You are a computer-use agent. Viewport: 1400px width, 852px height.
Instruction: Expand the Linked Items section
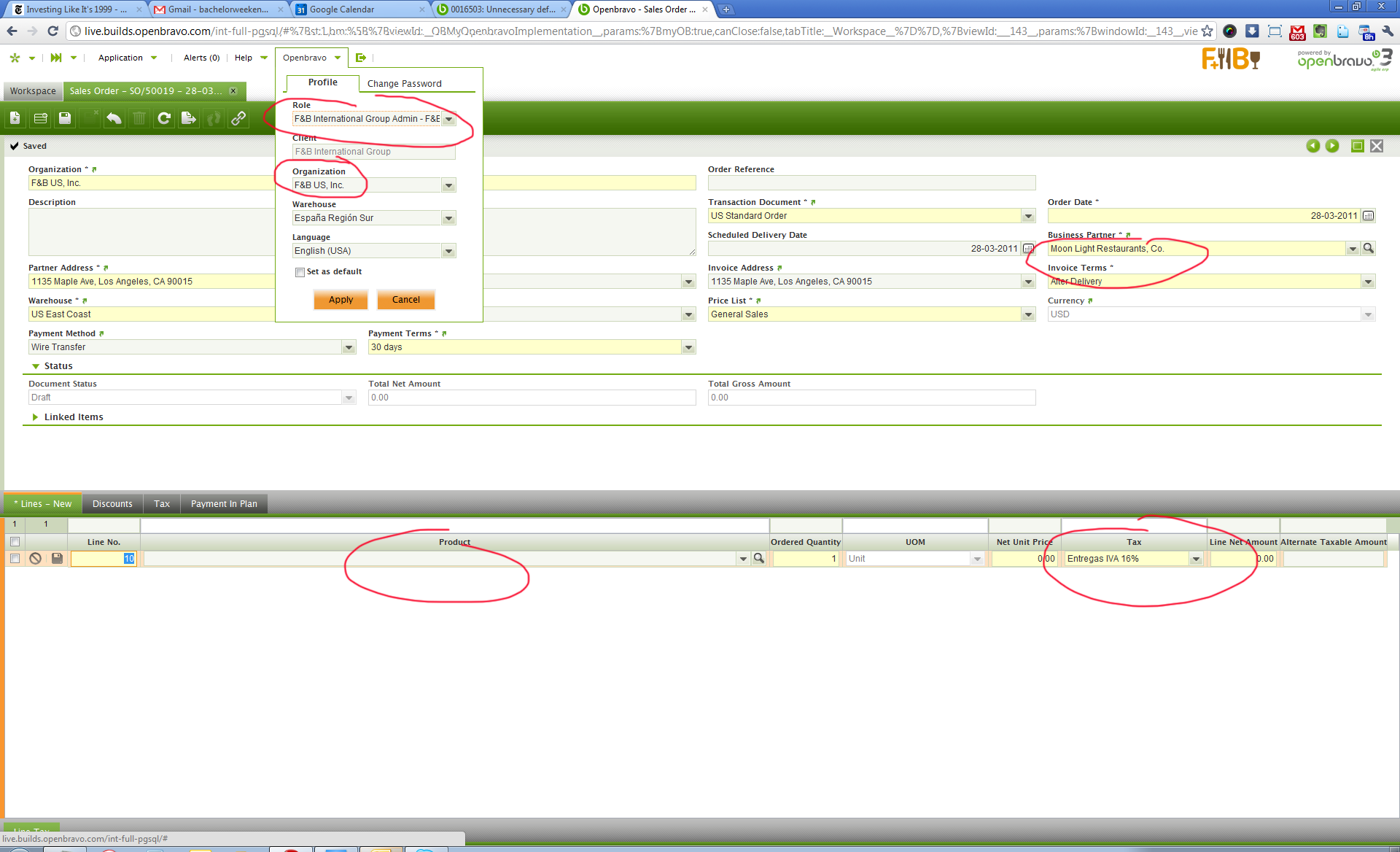pyautogui.click(x=35, y=417)
